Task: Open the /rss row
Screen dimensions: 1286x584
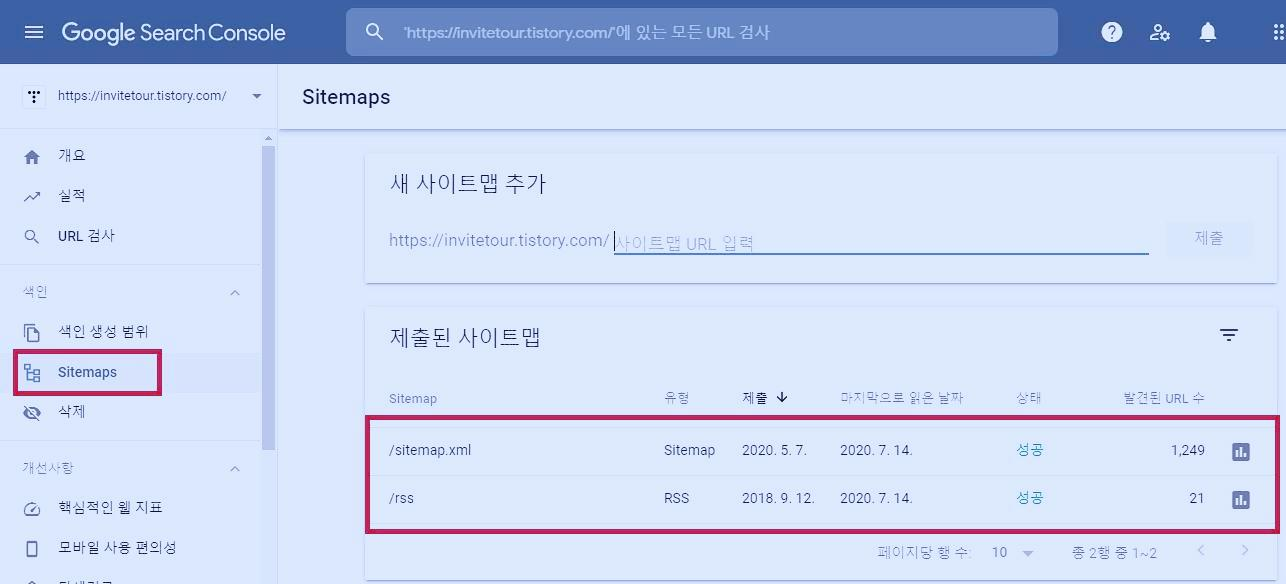Action: tap(822, 499)
